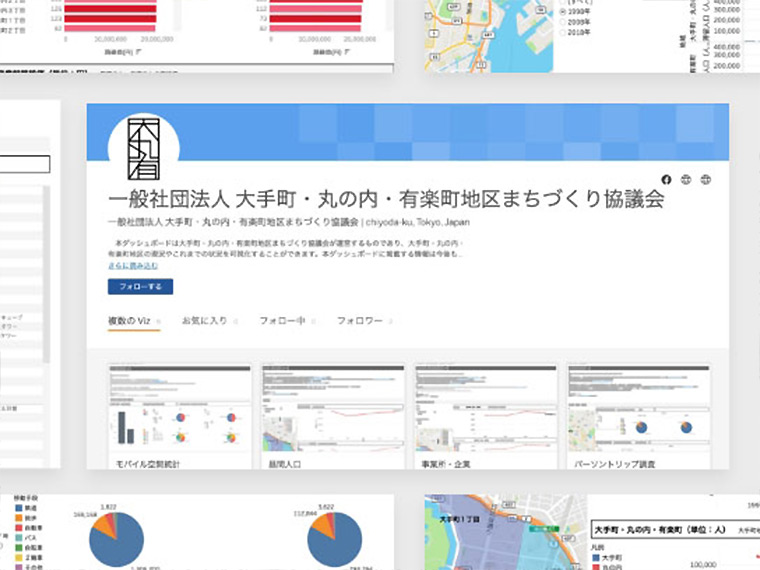Click the chiyoda-ku, Tokyo, Japan location text
760x570 pixels.
point(417,222)
